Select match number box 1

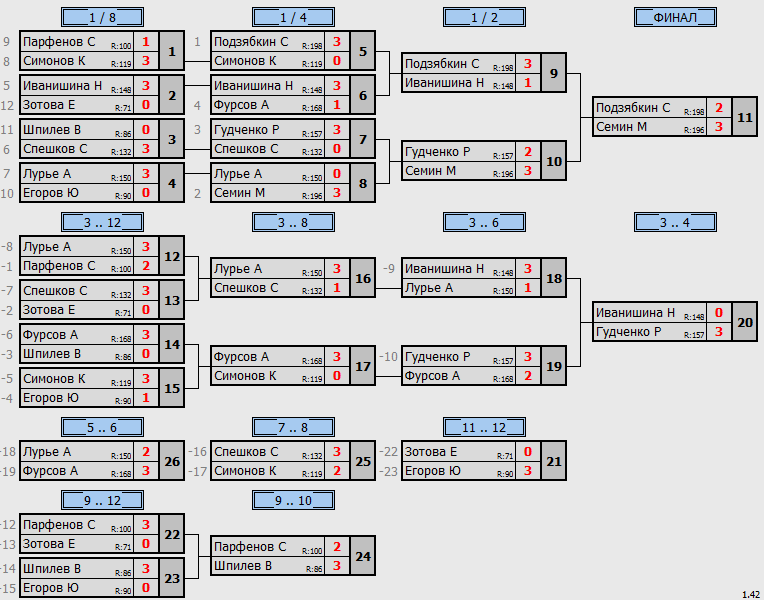(x=172, y=51)
